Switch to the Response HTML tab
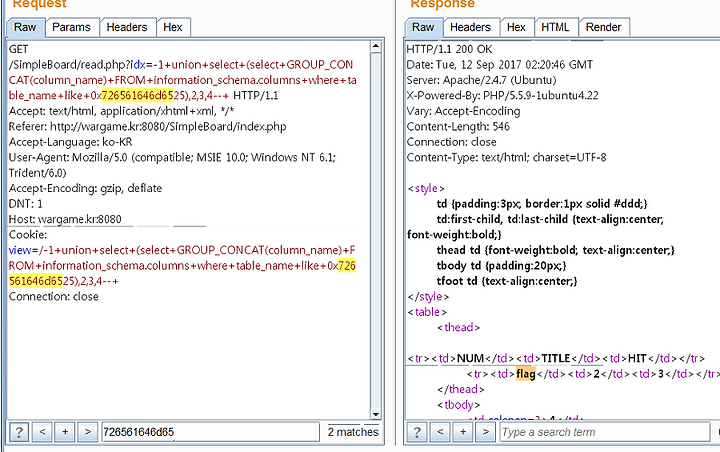Screen dimensions: 720x452 tap(555, 28)
